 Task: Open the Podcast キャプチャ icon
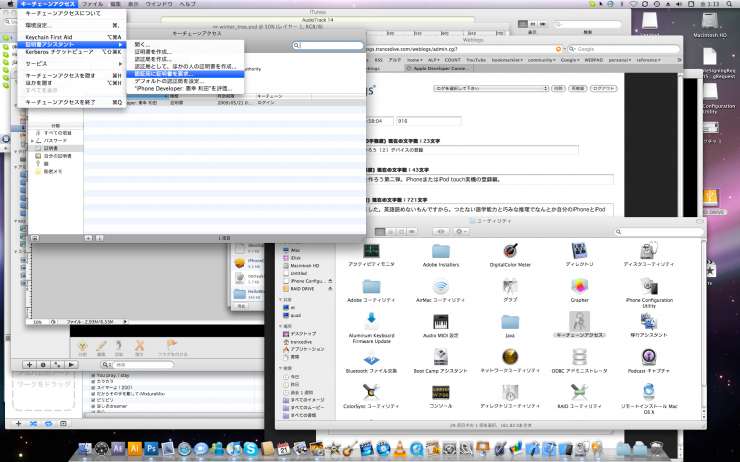pos(649,357)
